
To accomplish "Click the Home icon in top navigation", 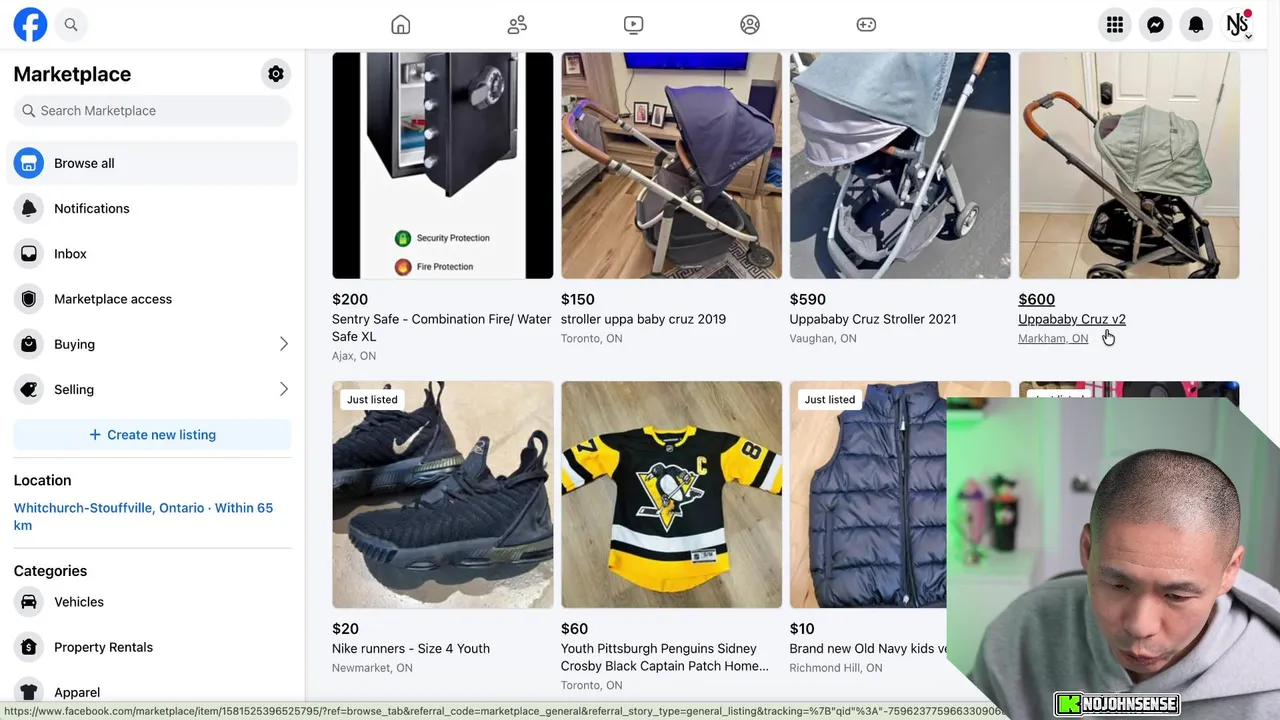I will 401,25.
